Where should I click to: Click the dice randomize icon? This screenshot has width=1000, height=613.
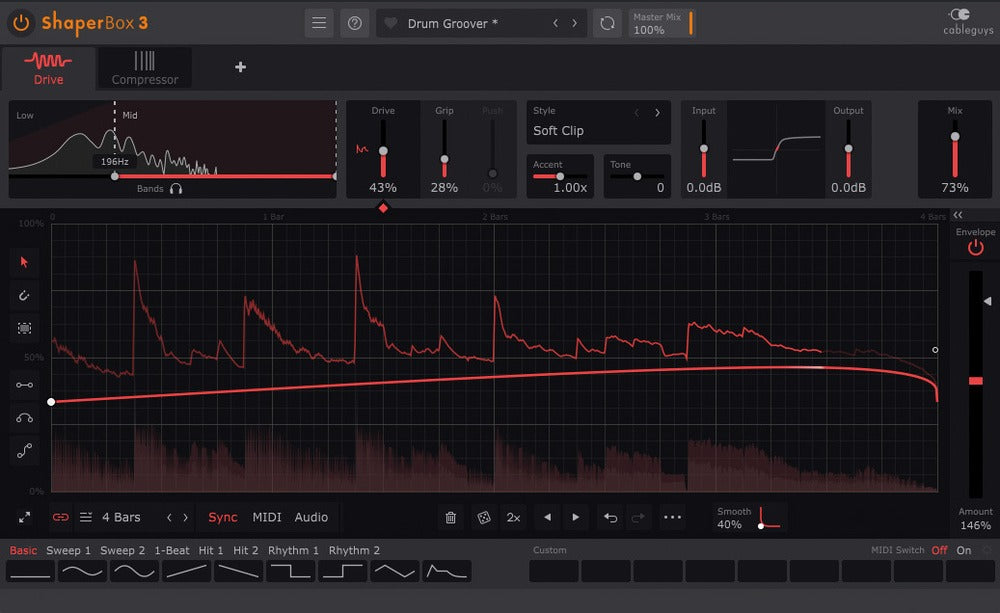(483, 517)
